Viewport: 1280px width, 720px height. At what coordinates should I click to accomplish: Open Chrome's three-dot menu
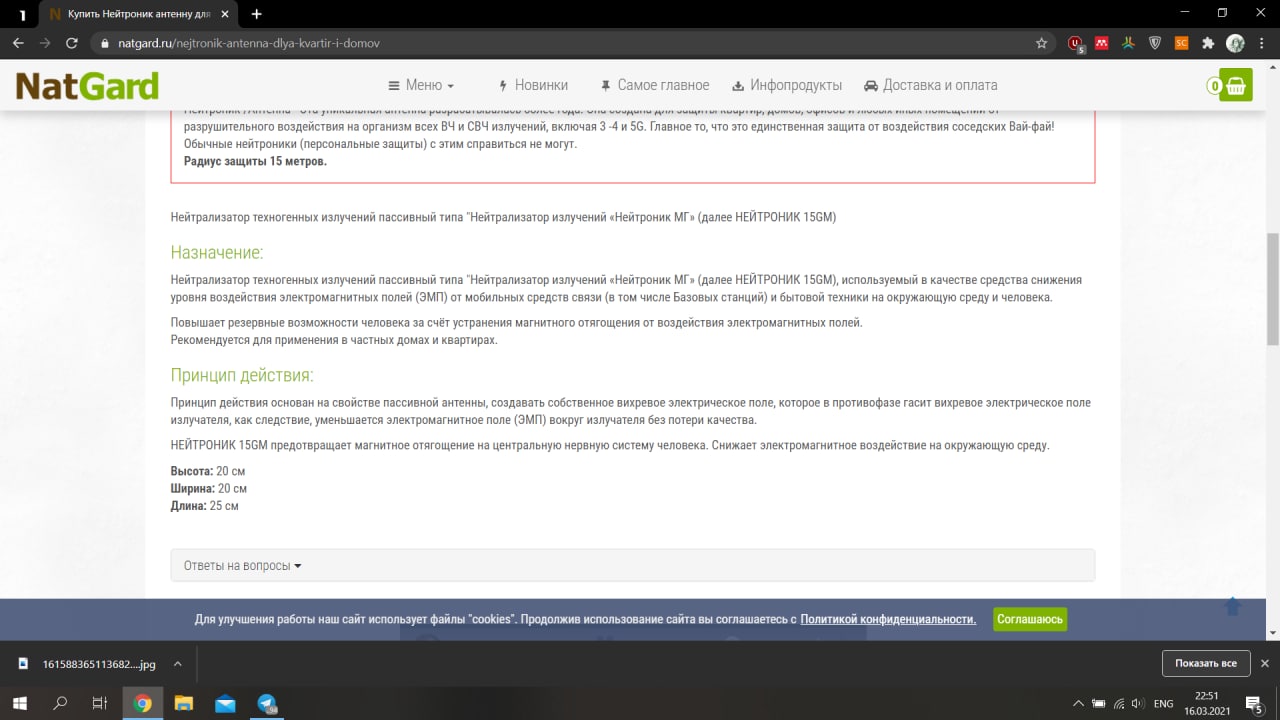[x=1261, y=43]
